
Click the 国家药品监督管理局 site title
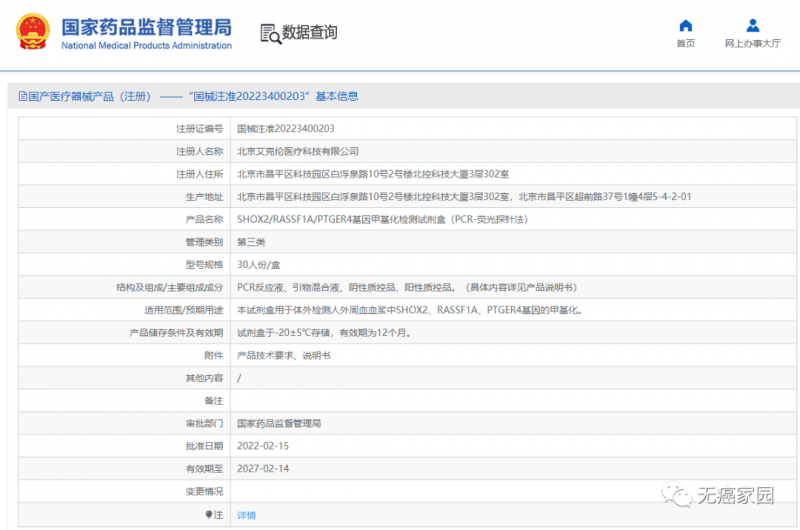146,28
